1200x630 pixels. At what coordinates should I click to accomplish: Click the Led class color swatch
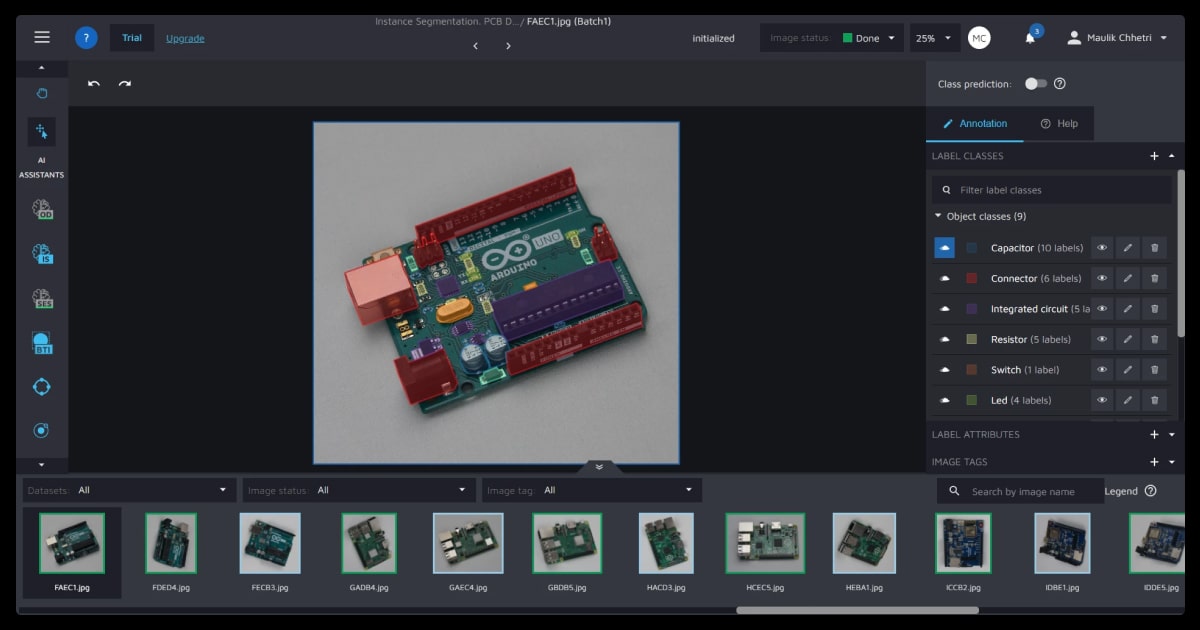click(972, 401)
